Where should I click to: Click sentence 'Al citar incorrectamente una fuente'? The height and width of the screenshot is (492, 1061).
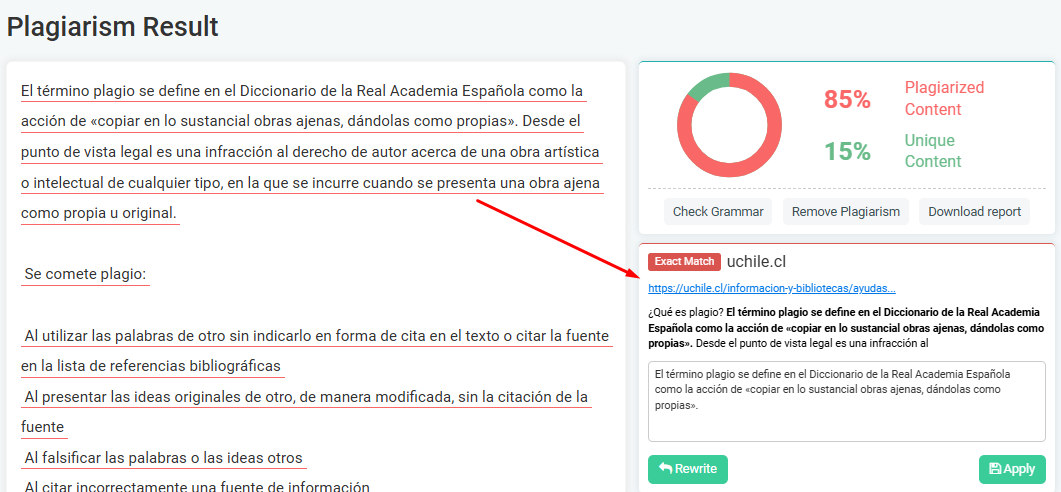pyautogui.click(x=197, y=485)
